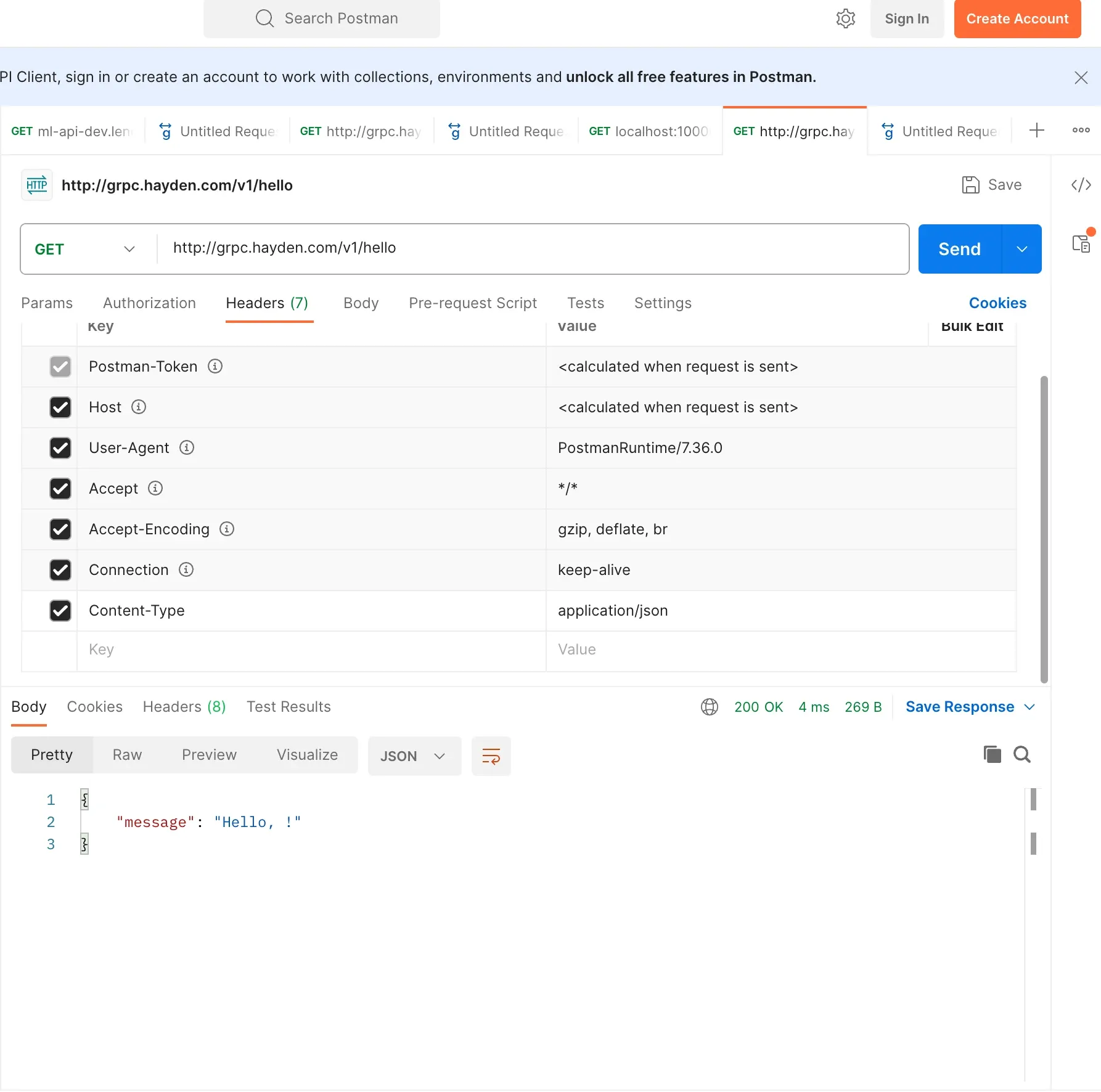1101x1092 pixels.
Task: Click the Save disk icon
Action: pos(971,185)
